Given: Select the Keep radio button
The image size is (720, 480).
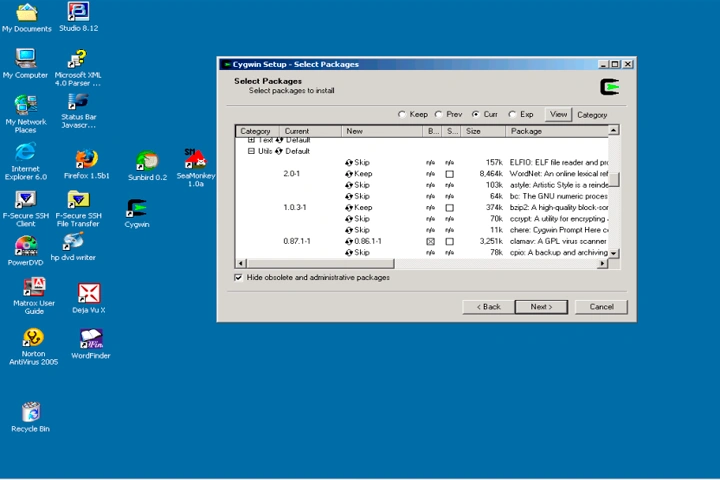Looking at the screenshot, I should 402,114.
